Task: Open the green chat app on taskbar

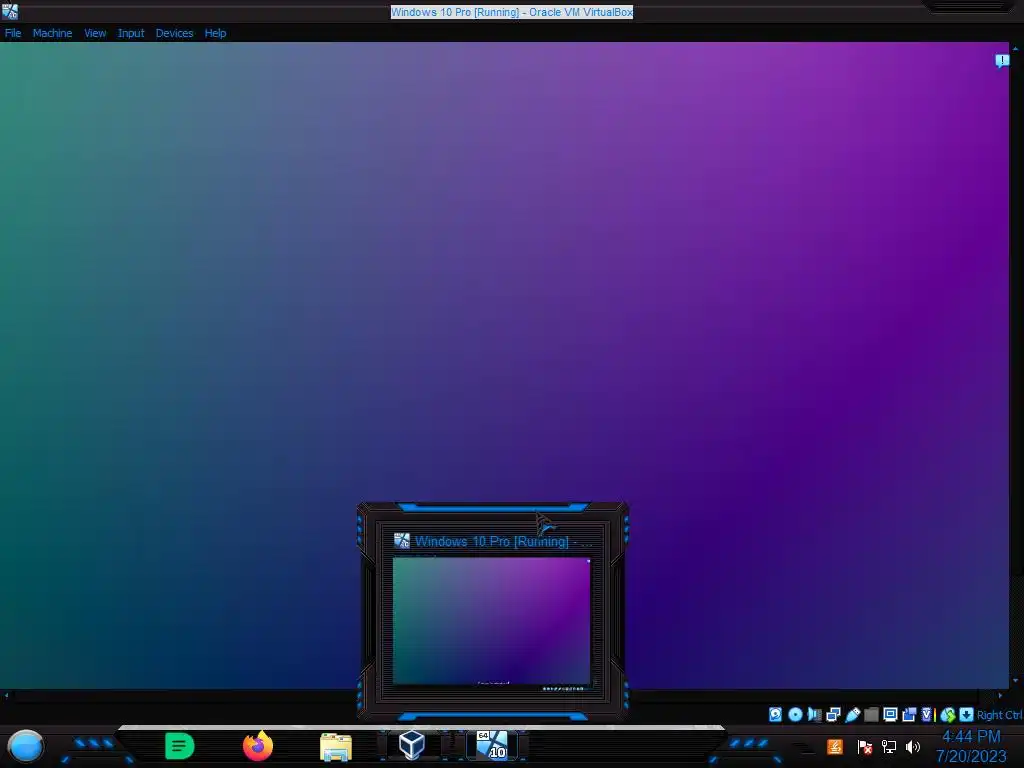Action: 180,746
